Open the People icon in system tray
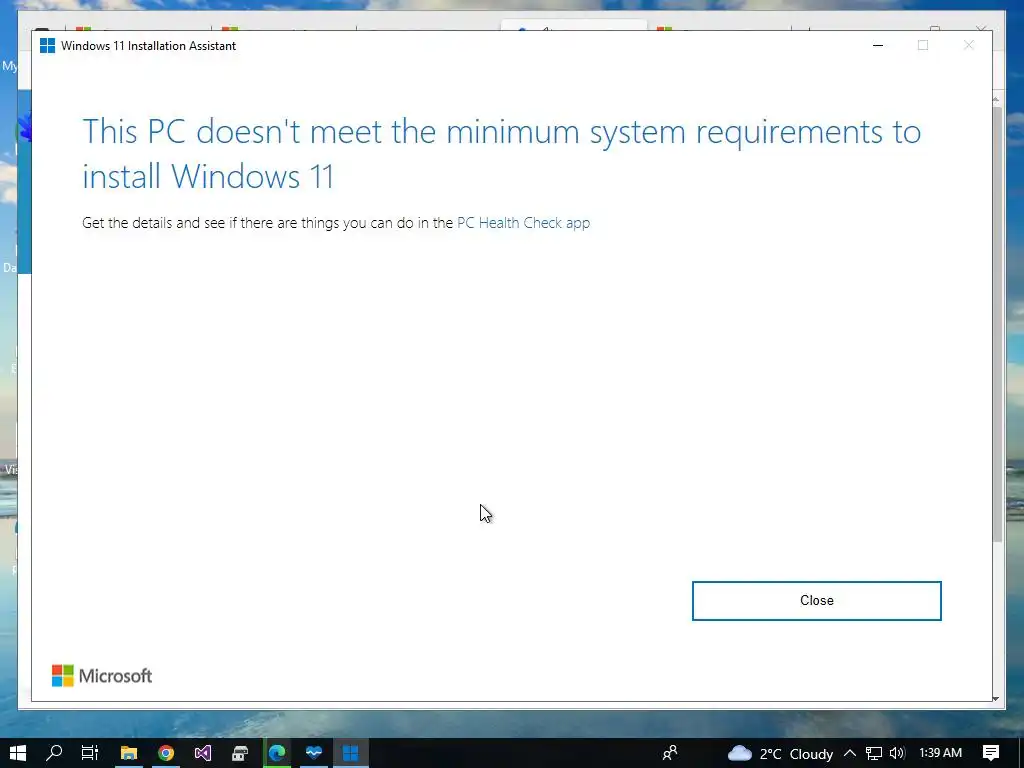Screen dimensions: 1024x768 point(669,753)
